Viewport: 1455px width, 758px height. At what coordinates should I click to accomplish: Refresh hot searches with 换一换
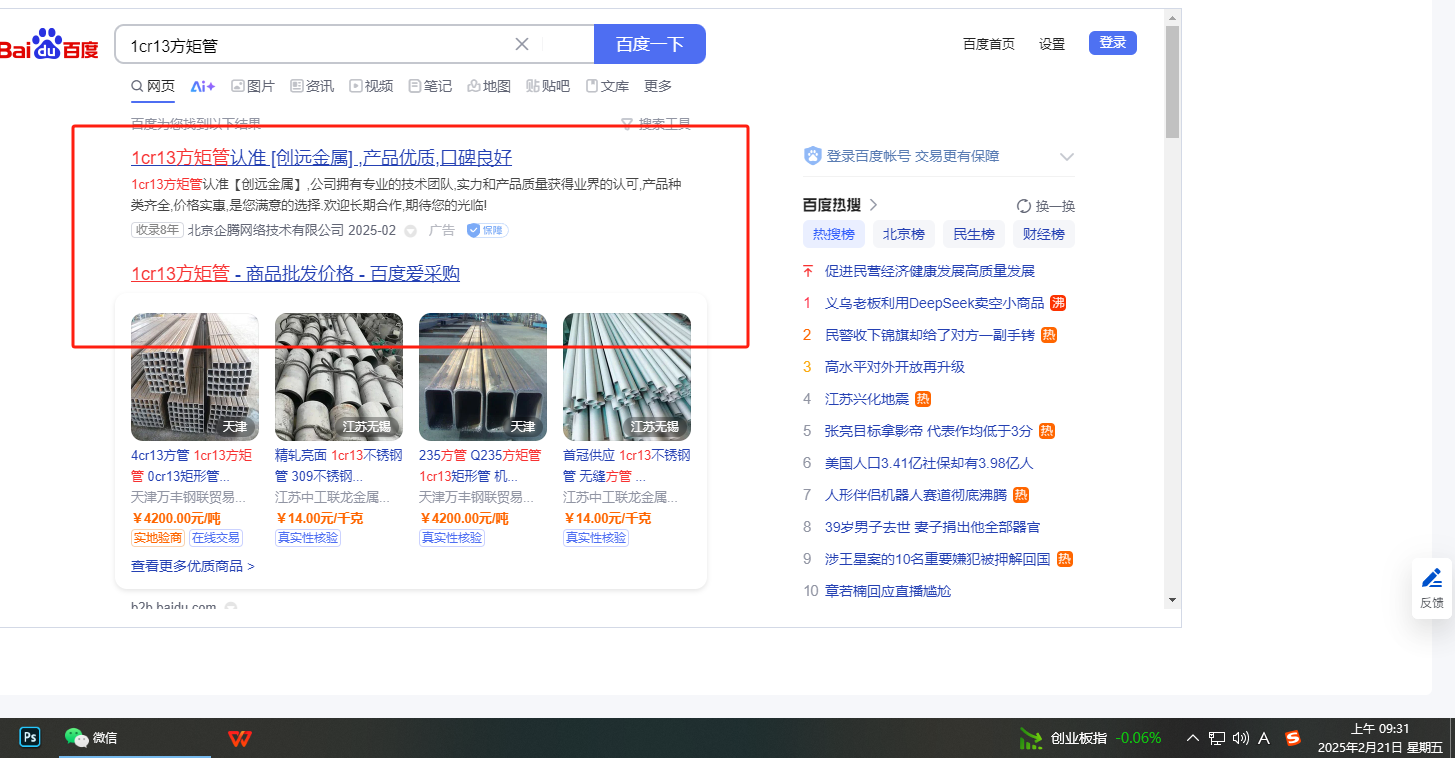click(1046, 206)
